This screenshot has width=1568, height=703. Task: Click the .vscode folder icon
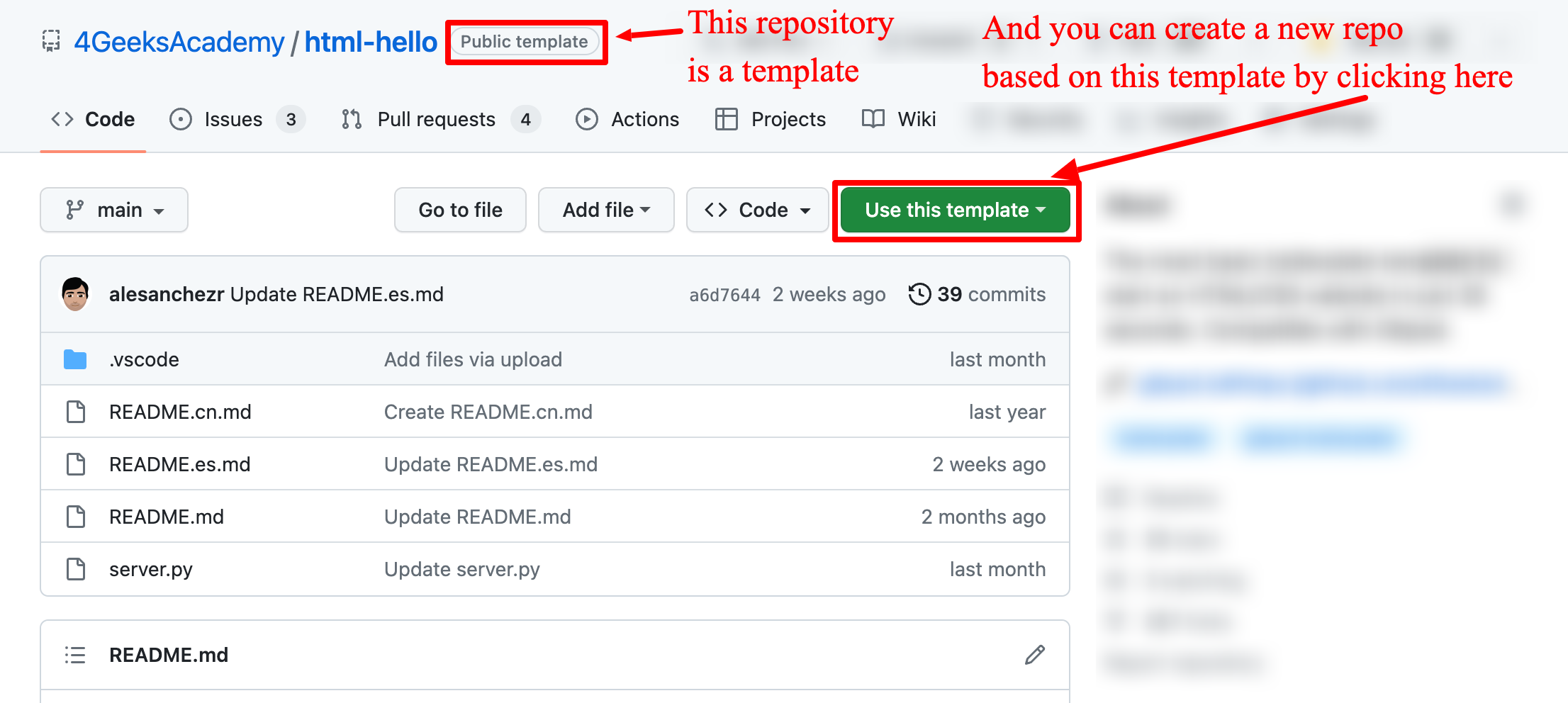pyautogui.click(x=75, y=359)
